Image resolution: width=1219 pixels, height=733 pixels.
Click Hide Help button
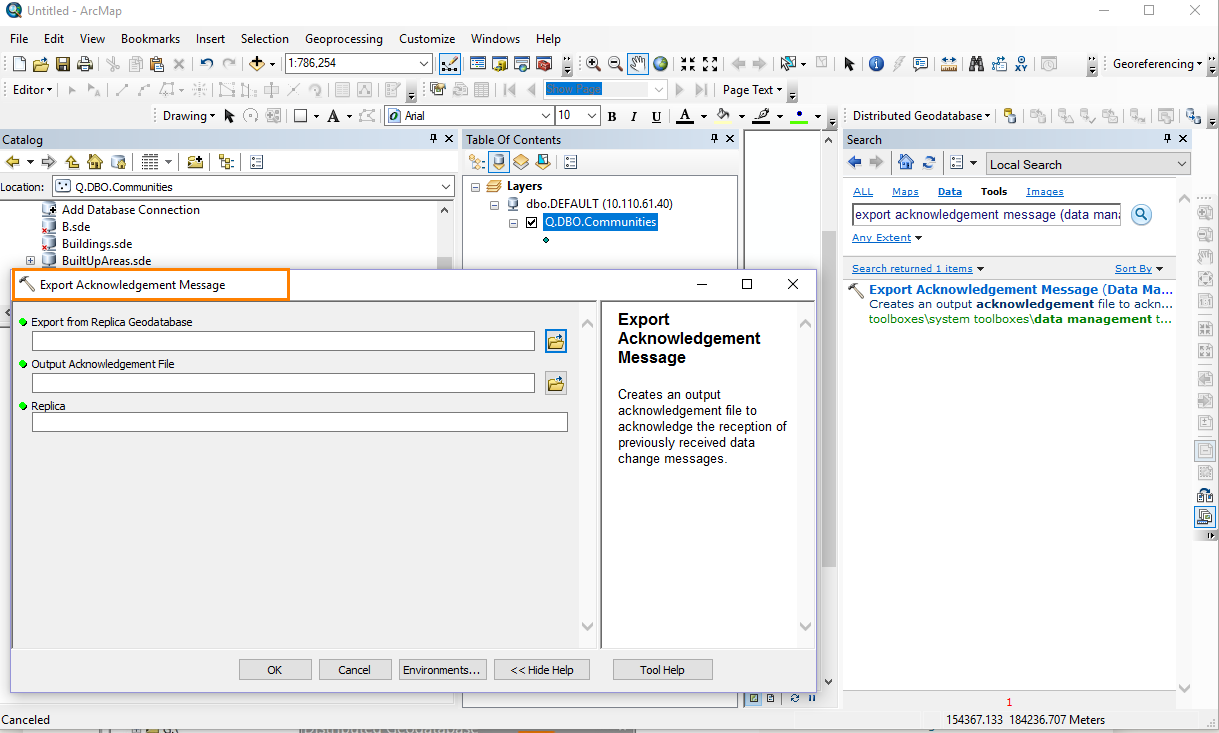tap(541, 670)
